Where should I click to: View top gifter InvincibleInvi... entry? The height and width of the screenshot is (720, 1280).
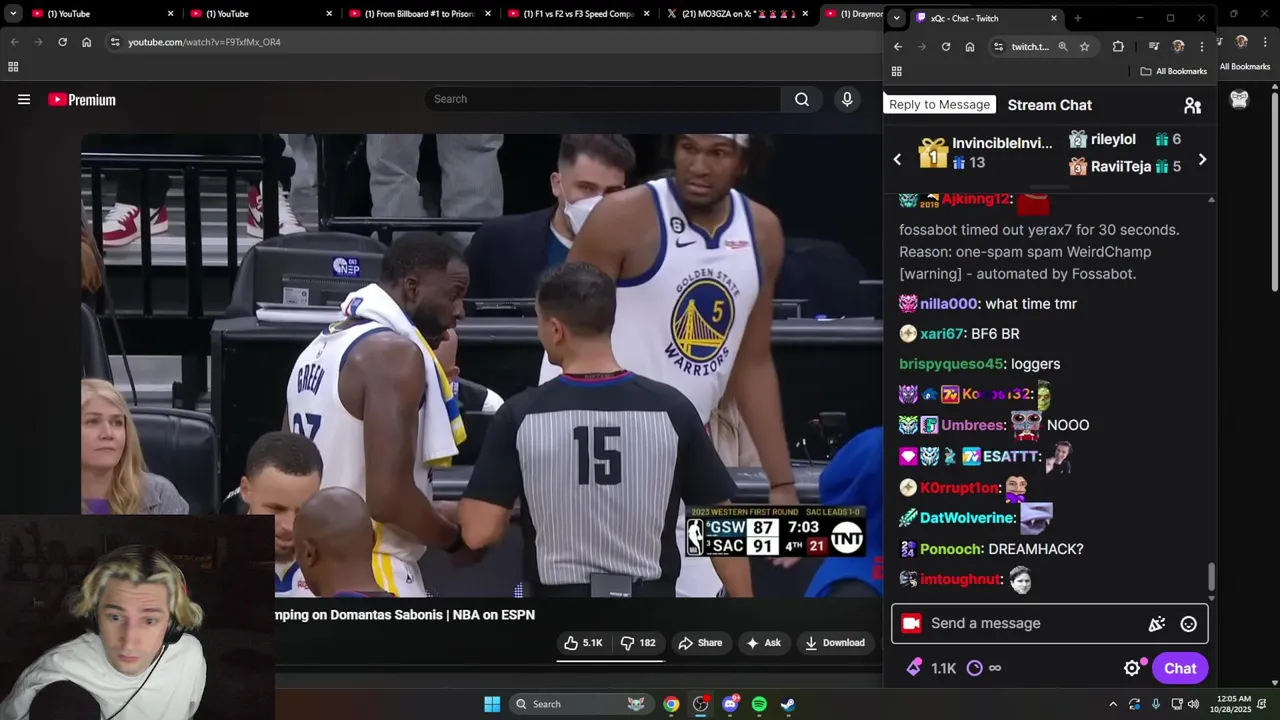tap(985, 152)
